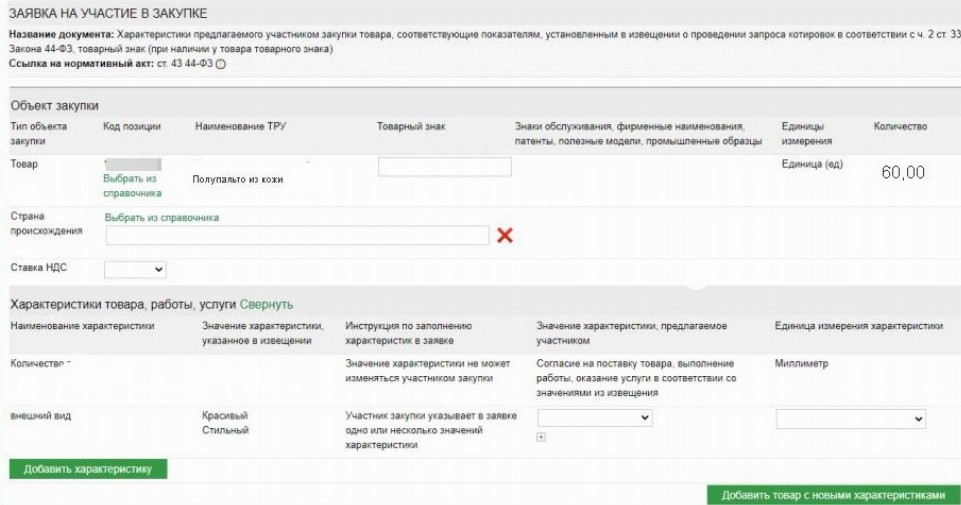Click the Стильный characteristic value text

[x=225, y=430]
